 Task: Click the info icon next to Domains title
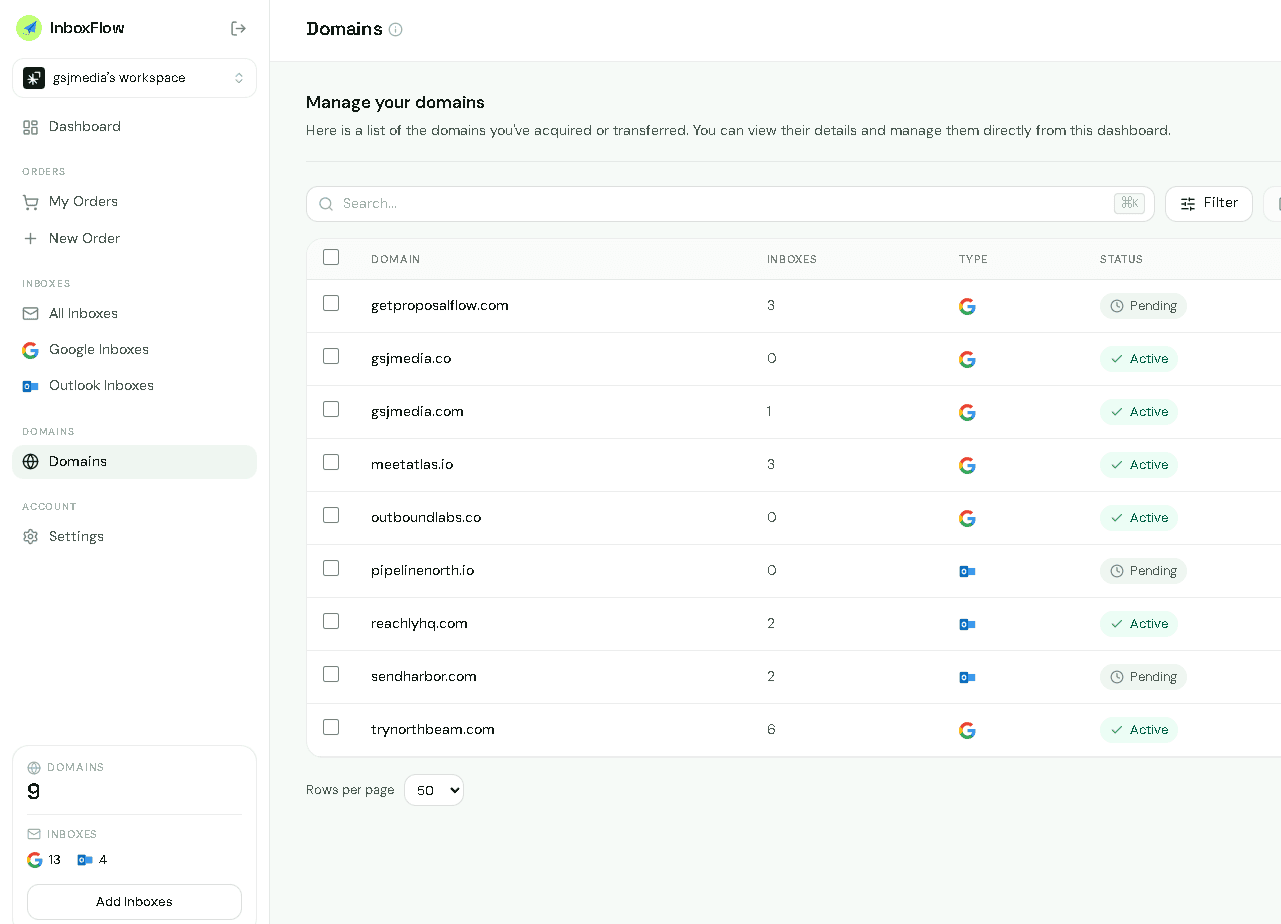(x=396, y=29)
